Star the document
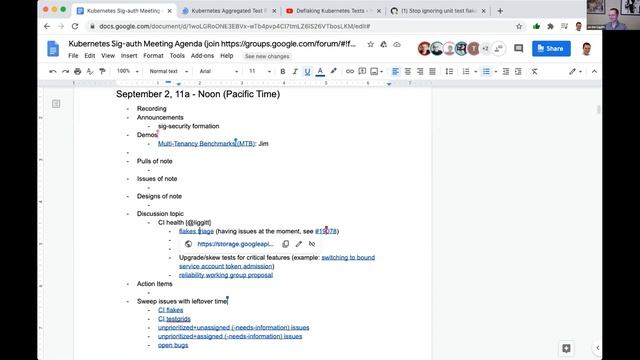640x360 pixels. coord(370,44)
